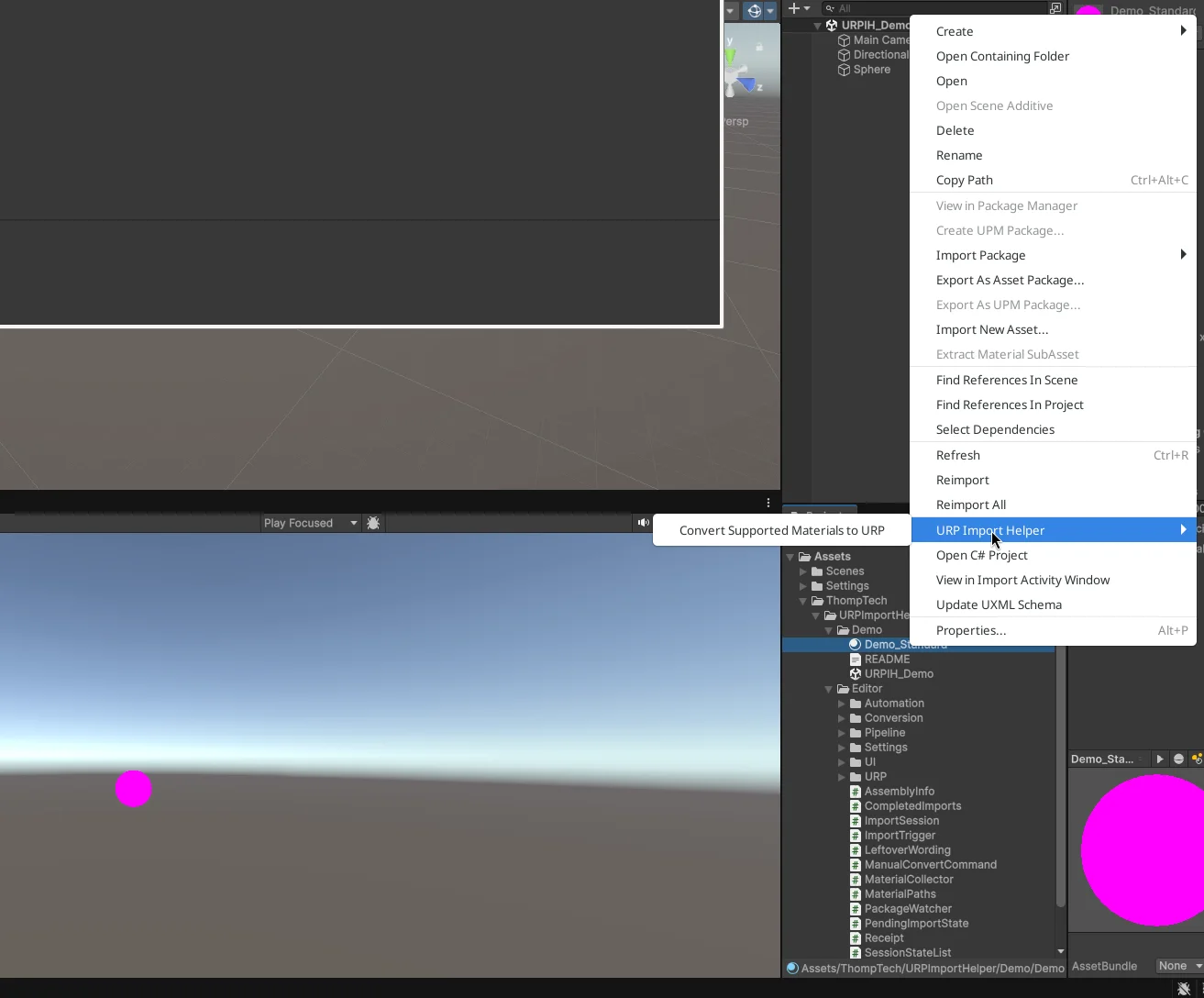Click the play button in material preview
This screenshot has height=998, width=1204.
click(x=1160, y=759)
